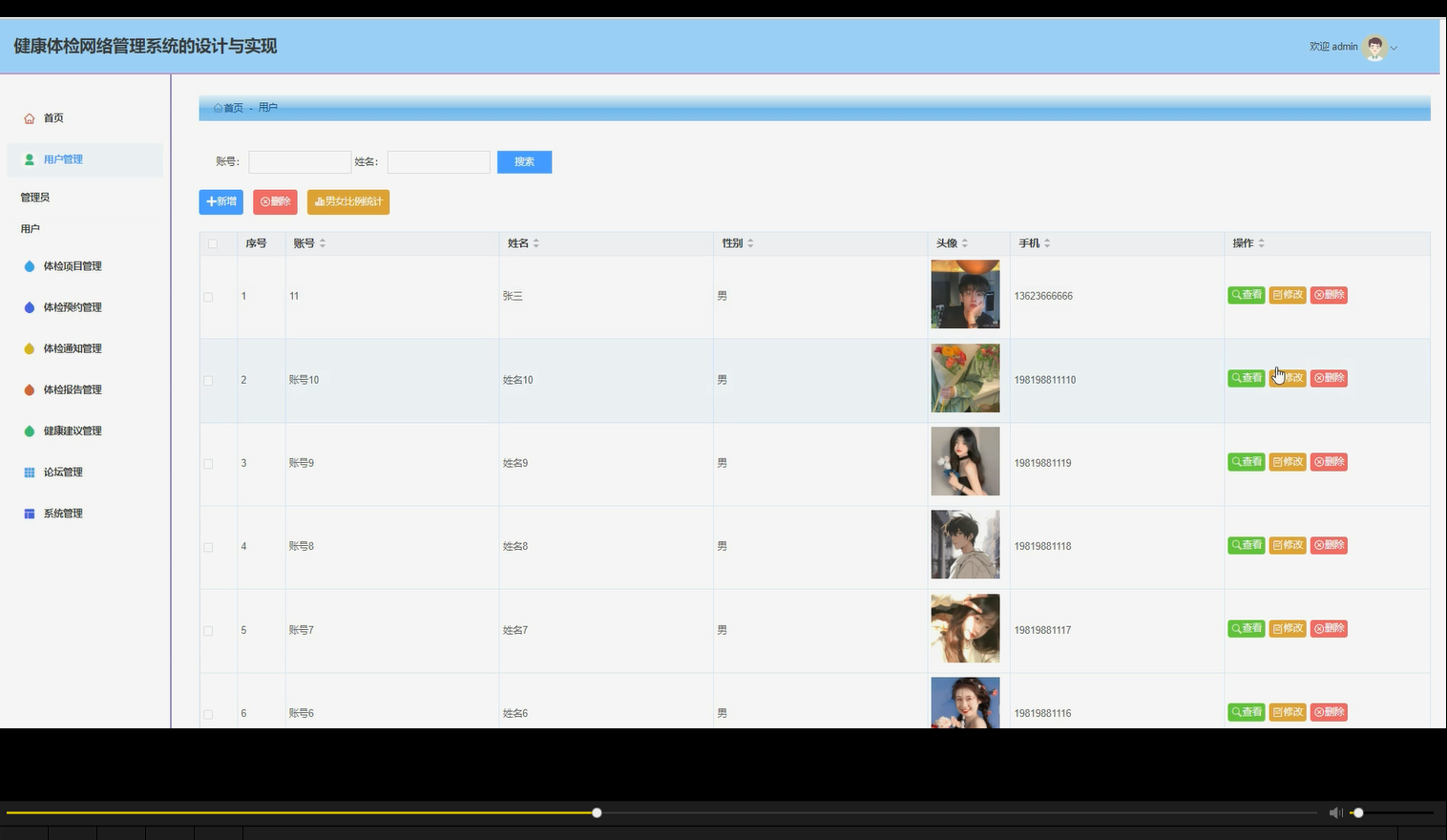Click avatar thumbnail of 姓名7
The width and height of the screenshot is (1447, 840).
tap(965, 628)
